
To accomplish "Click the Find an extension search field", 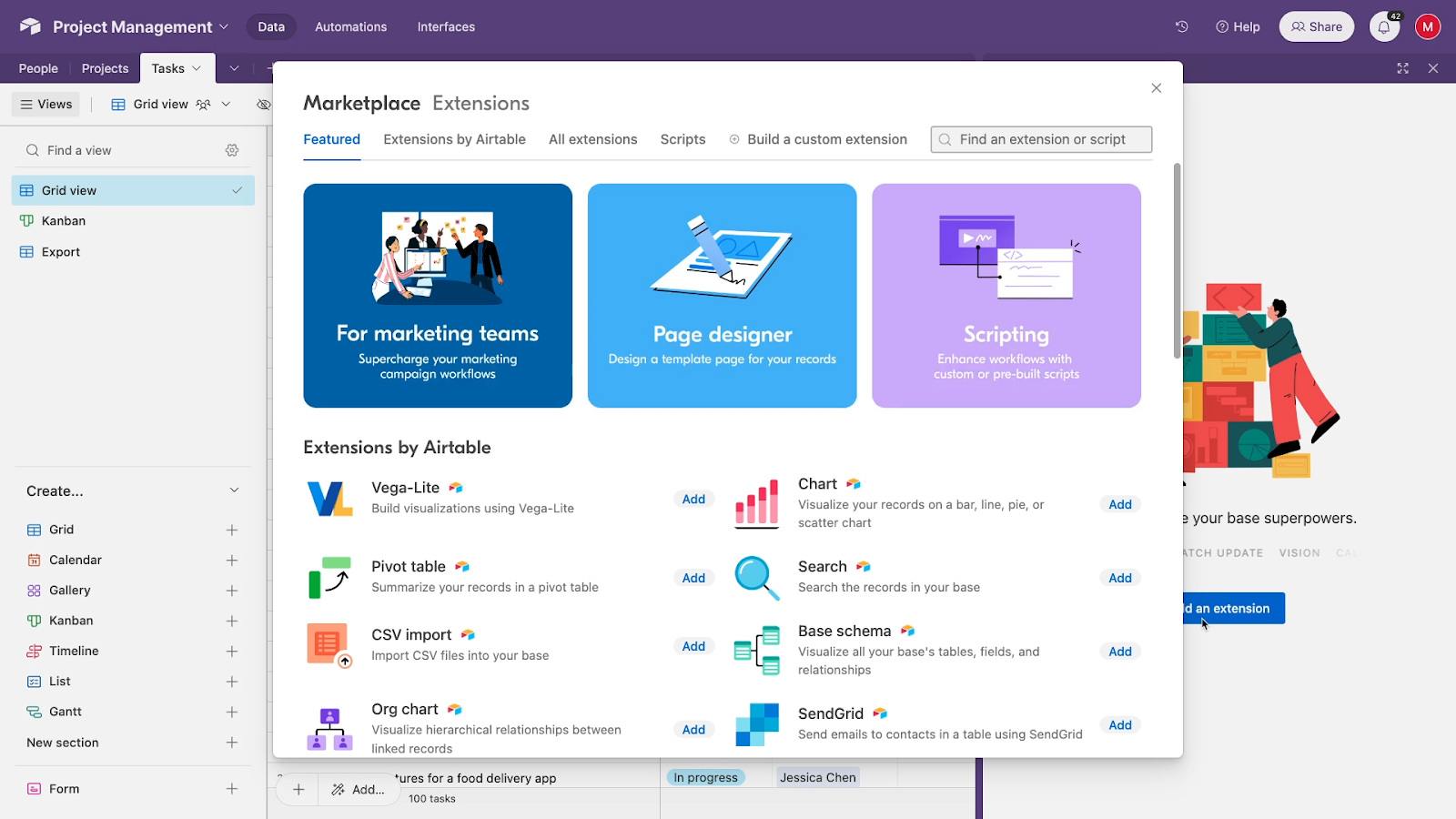I will click(1041, 139).
